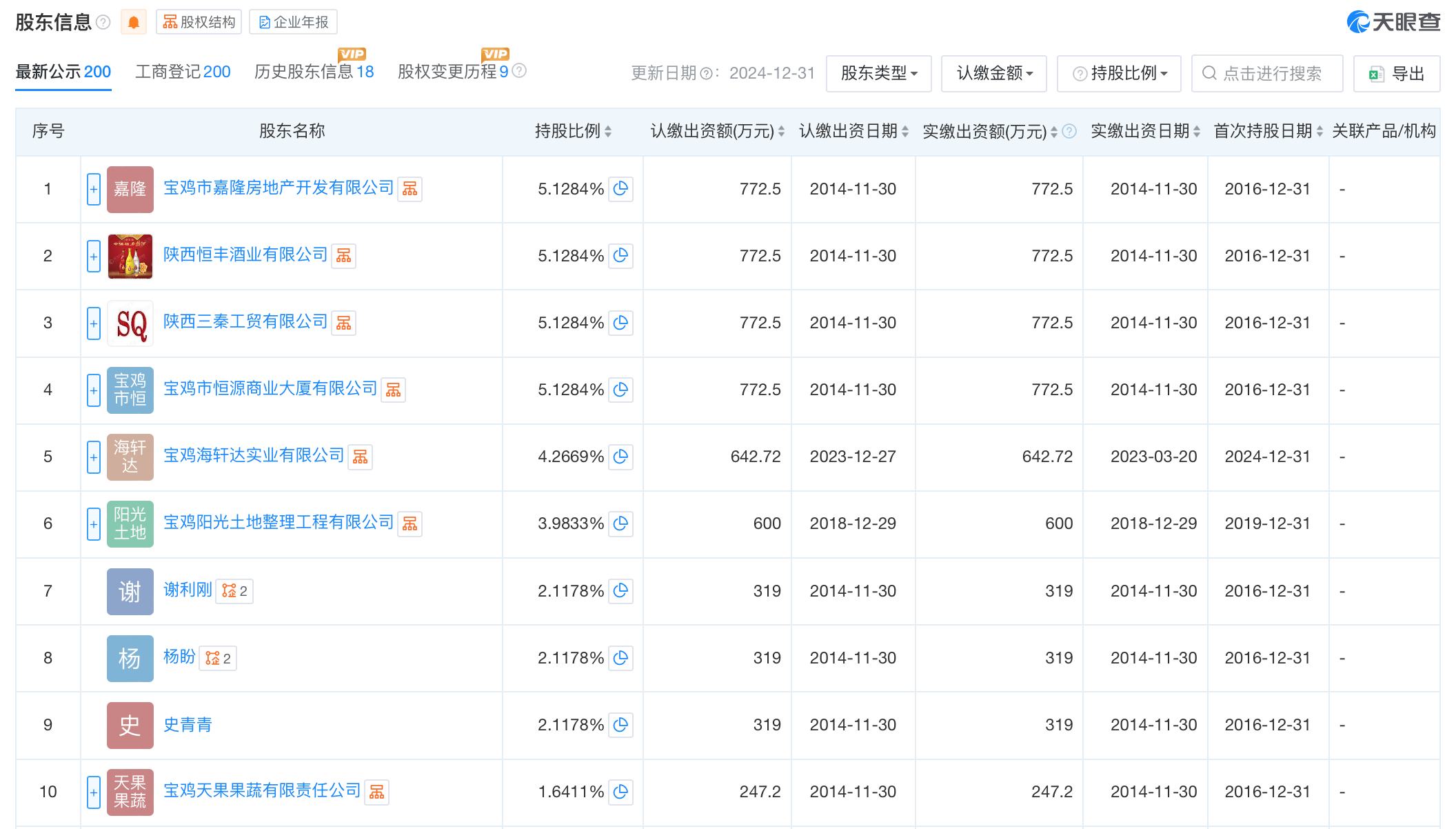Open 宝鸡阳光土地整理工程有限公司 company link
1456x829 pixels.
[x=278, y=522]
